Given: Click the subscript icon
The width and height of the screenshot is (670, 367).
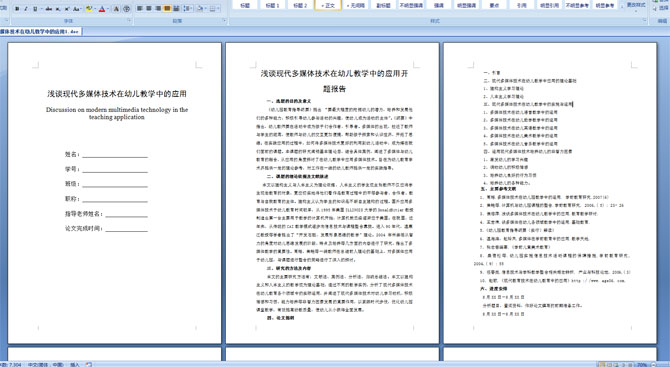Looking at the screenshot, I should tap(58, 9).
